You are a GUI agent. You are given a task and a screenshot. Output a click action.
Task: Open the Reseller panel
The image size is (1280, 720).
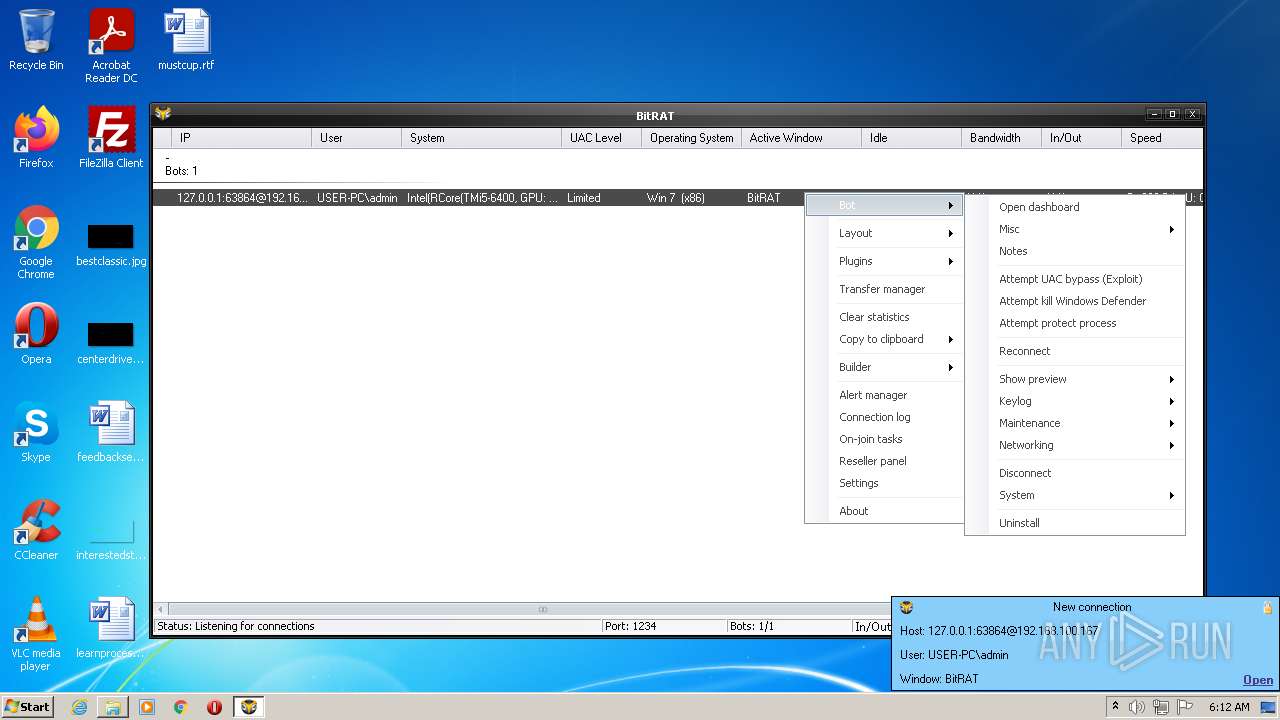pos(884,461)
